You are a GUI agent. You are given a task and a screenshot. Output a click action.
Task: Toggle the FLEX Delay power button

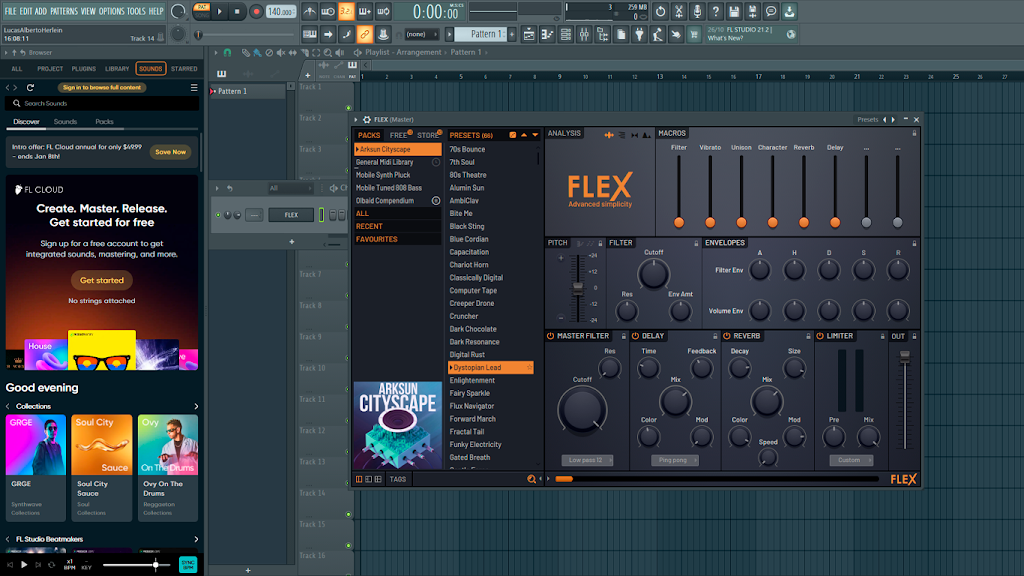click(635, 336)
